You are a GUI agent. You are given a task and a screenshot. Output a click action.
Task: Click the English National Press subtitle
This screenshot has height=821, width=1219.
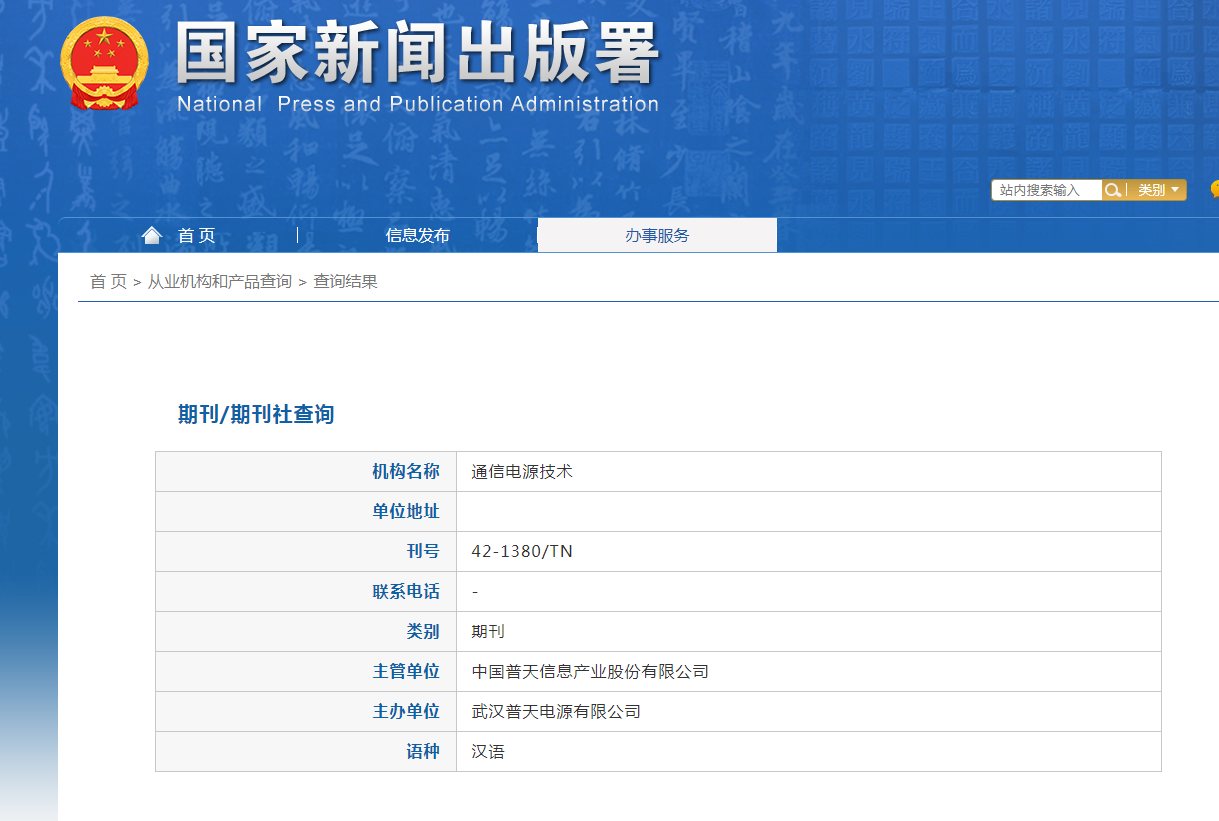point(417,104)
